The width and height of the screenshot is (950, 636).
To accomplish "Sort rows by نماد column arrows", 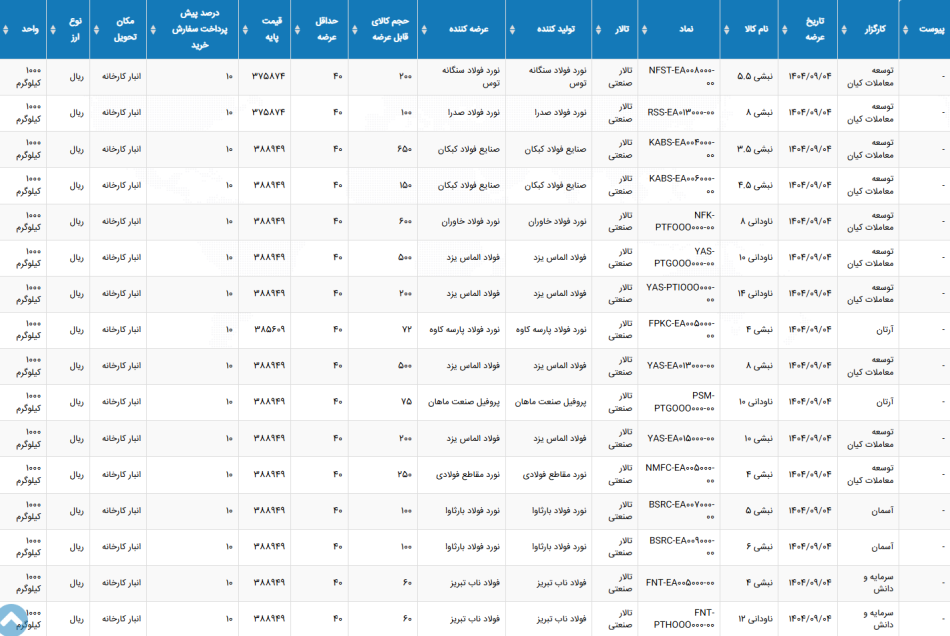I will click(x=644, y=29).
